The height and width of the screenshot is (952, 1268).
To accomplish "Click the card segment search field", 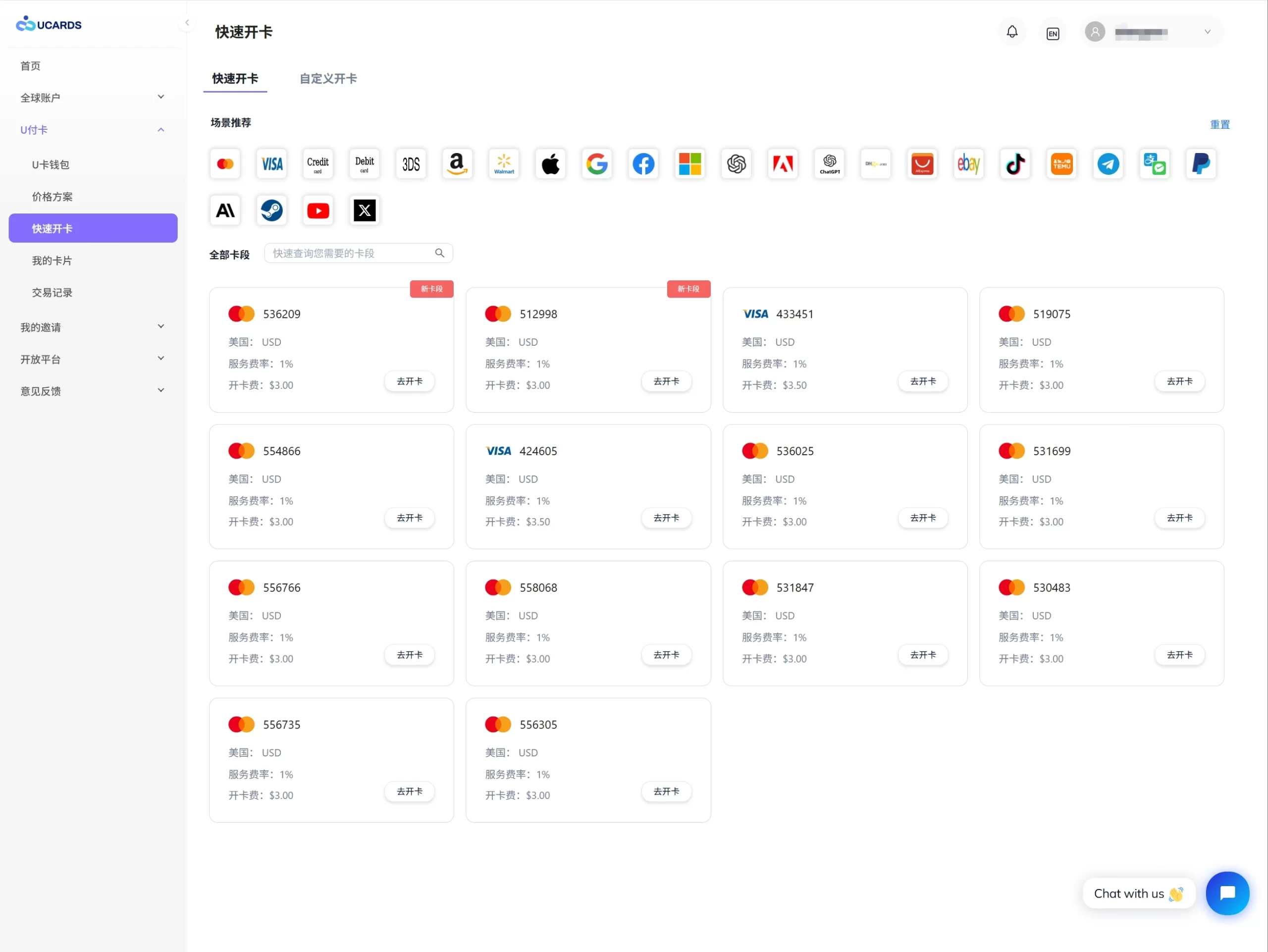I will [x=358, y=253].
